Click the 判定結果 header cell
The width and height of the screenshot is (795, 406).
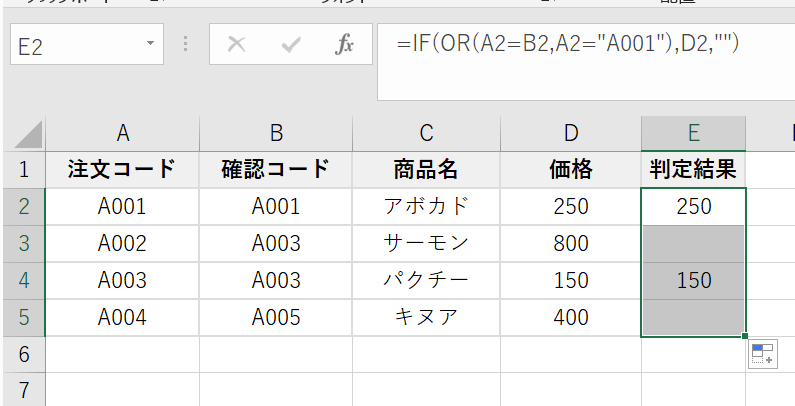[693, 169]
